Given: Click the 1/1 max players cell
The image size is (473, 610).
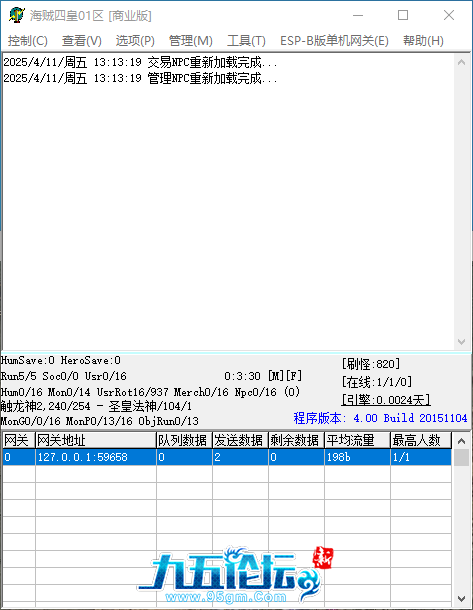Looking at the screenshot, I should (421, 457).
